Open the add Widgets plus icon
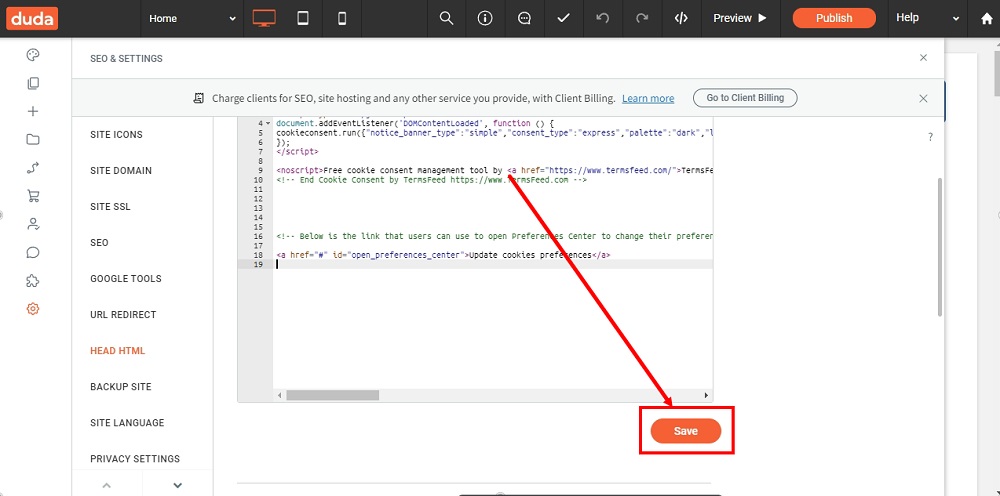The image size is (1000, 496). point(33,112)
